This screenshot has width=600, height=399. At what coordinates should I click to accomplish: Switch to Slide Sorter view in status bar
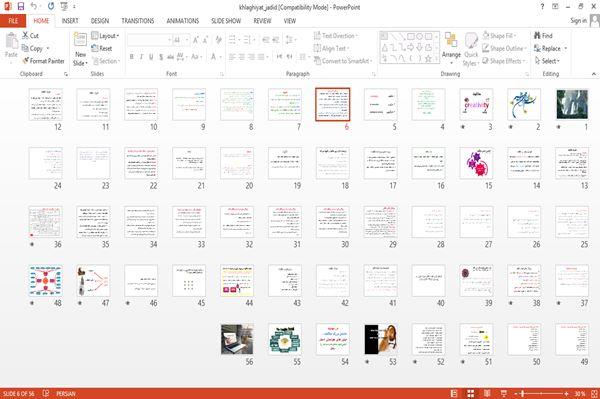point(470,393)
